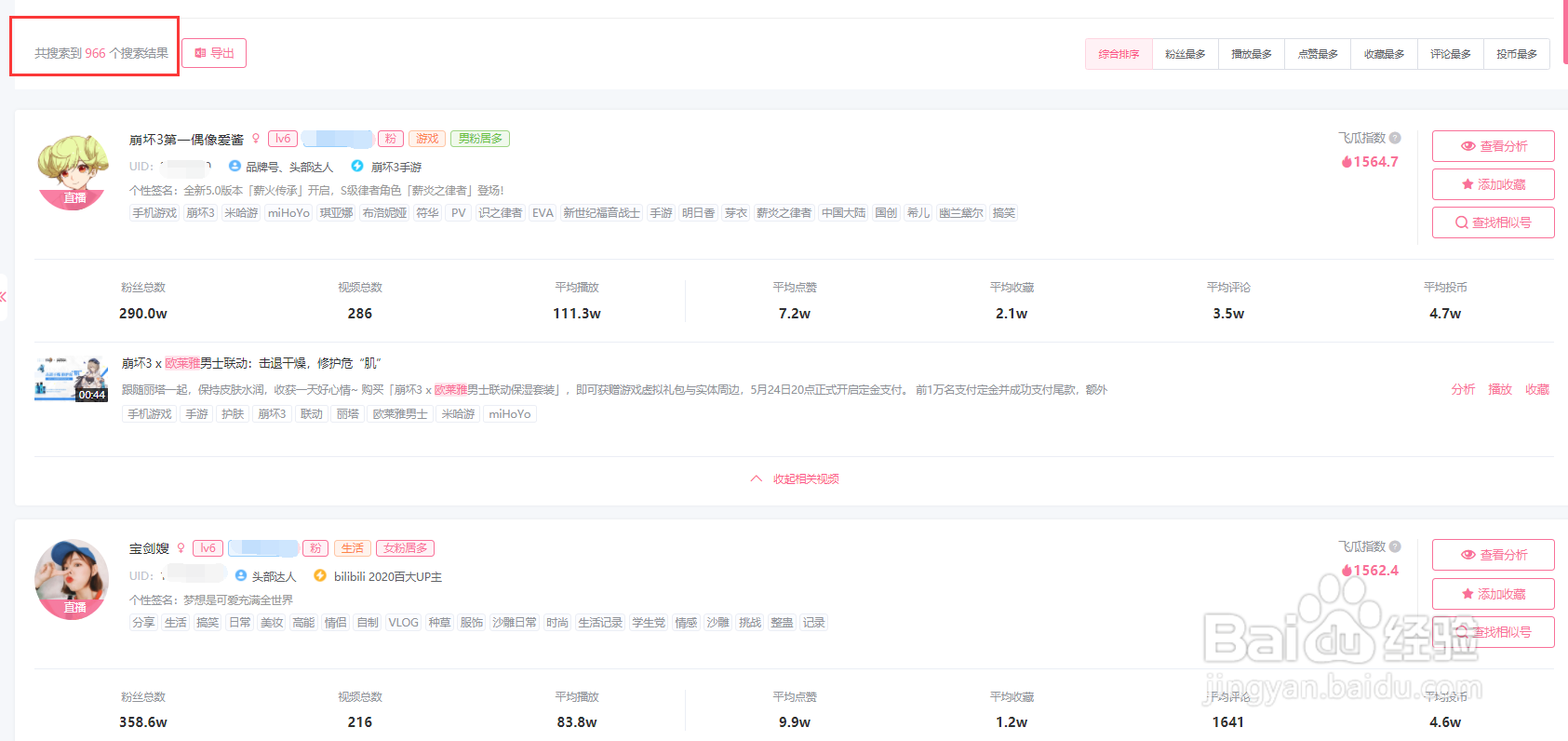Click the 品牌号、头部达人 person icon

tap(235, 166)
